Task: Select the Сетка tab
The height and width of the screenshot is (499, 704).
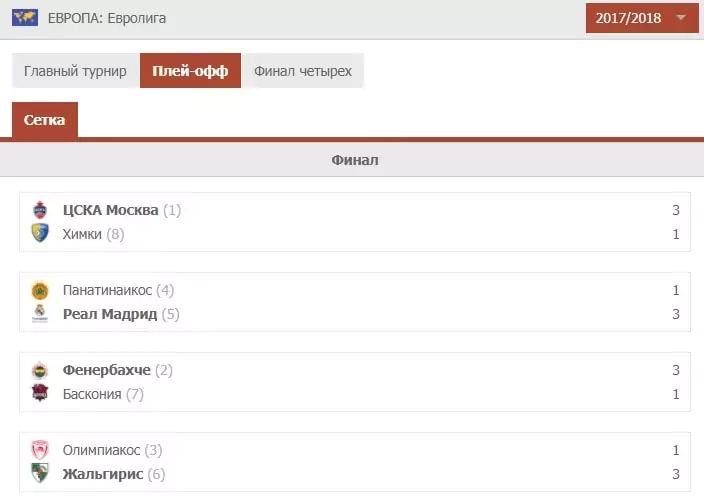Action: [44, 120]
